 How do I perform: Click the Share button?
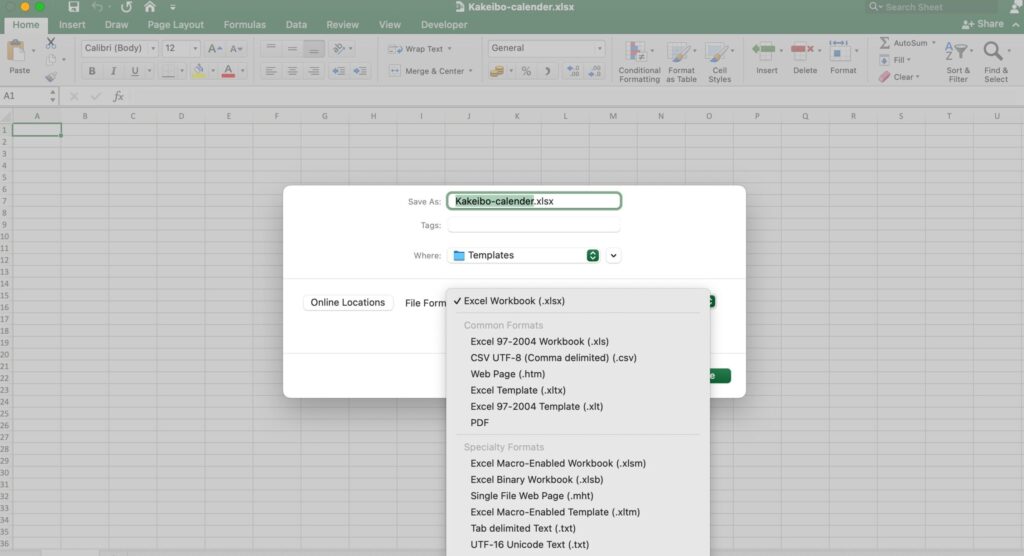[983, 24]
